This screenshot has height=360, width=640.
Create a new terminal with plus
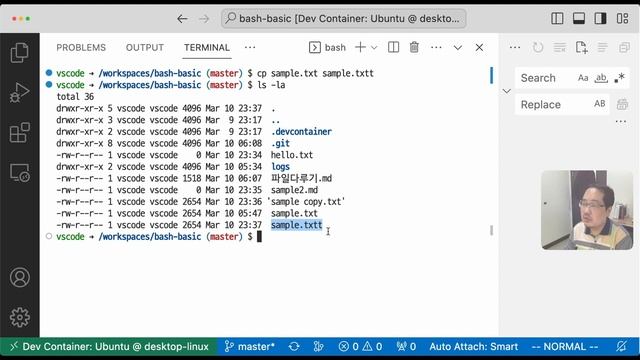click(360, 48)
